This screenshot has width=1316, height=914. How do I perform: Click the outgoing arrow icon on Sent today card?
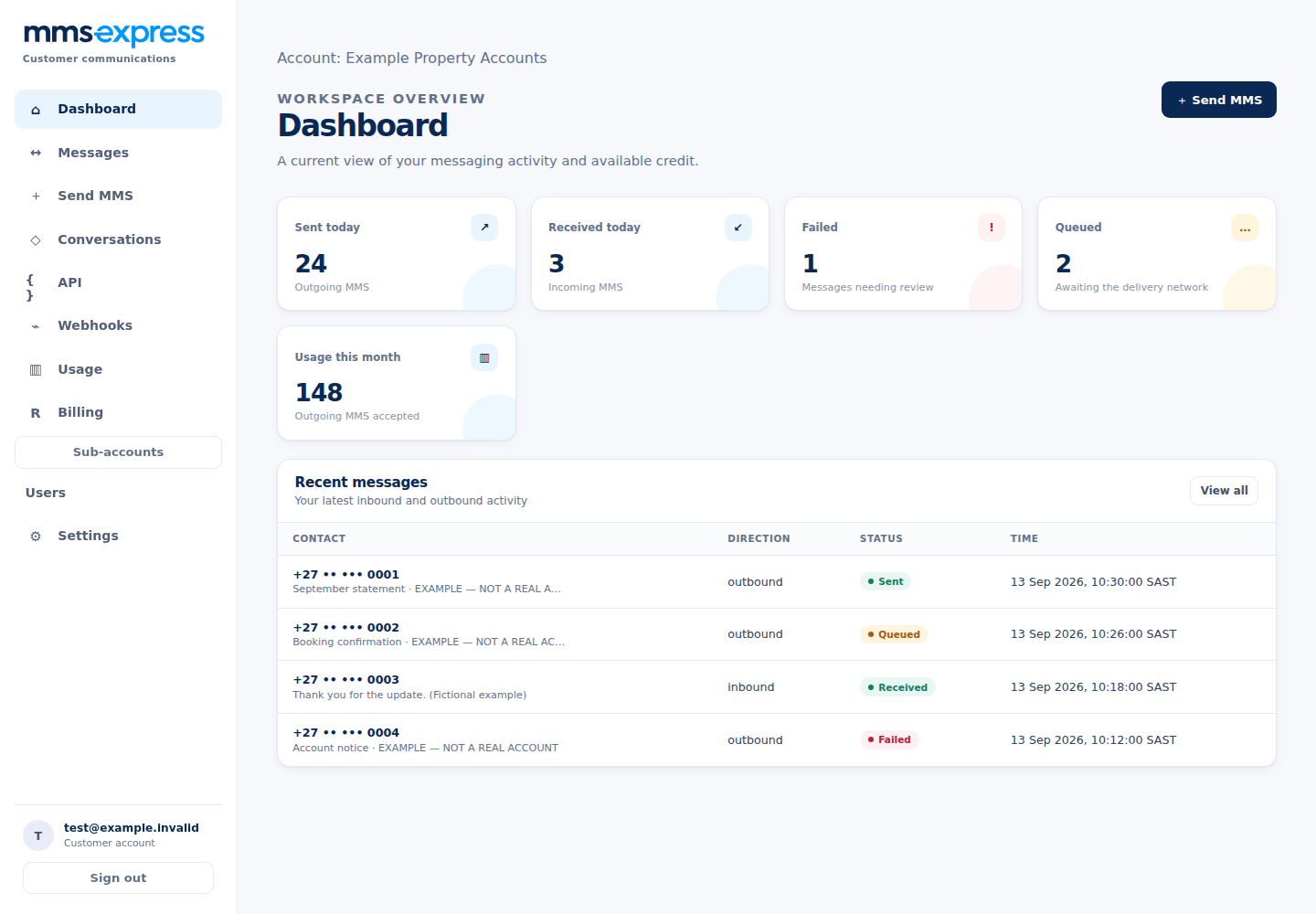pos(484,228)
